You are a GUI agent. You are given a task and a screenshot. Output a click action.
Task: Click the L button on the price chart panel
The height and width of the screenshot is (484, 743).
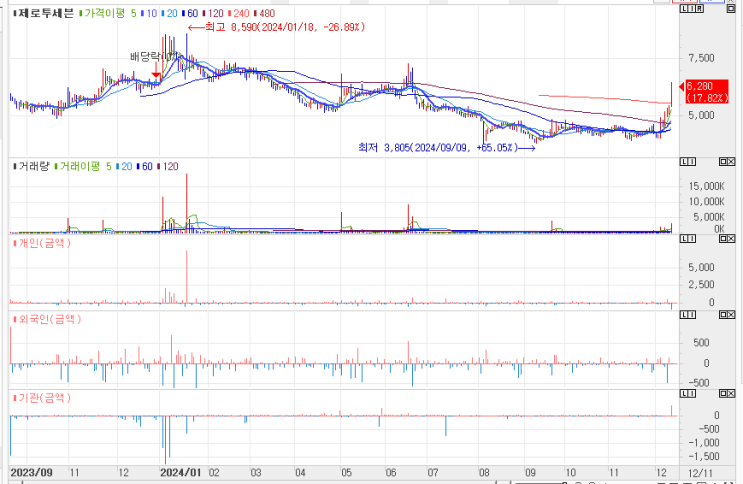pos(685,9)
